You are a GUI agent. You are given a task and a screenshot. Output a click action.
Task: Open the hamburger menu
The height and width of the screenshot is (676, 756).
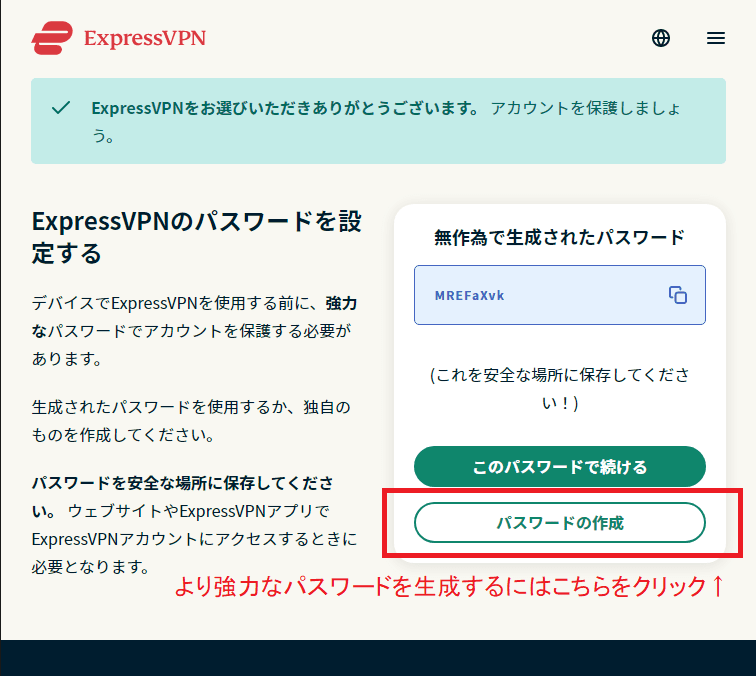pos(716,38)
